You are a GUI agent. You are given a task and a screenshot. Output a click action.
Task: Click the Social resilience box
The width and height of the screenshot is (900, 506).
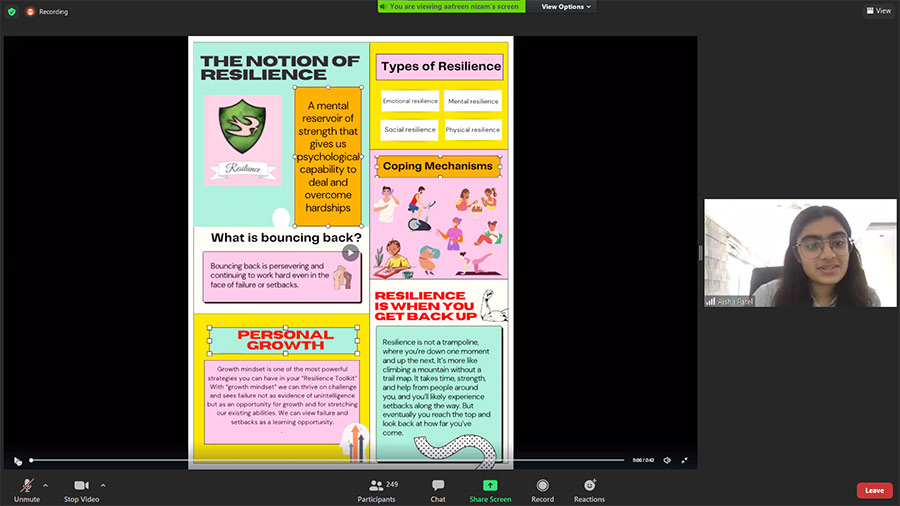410,130
